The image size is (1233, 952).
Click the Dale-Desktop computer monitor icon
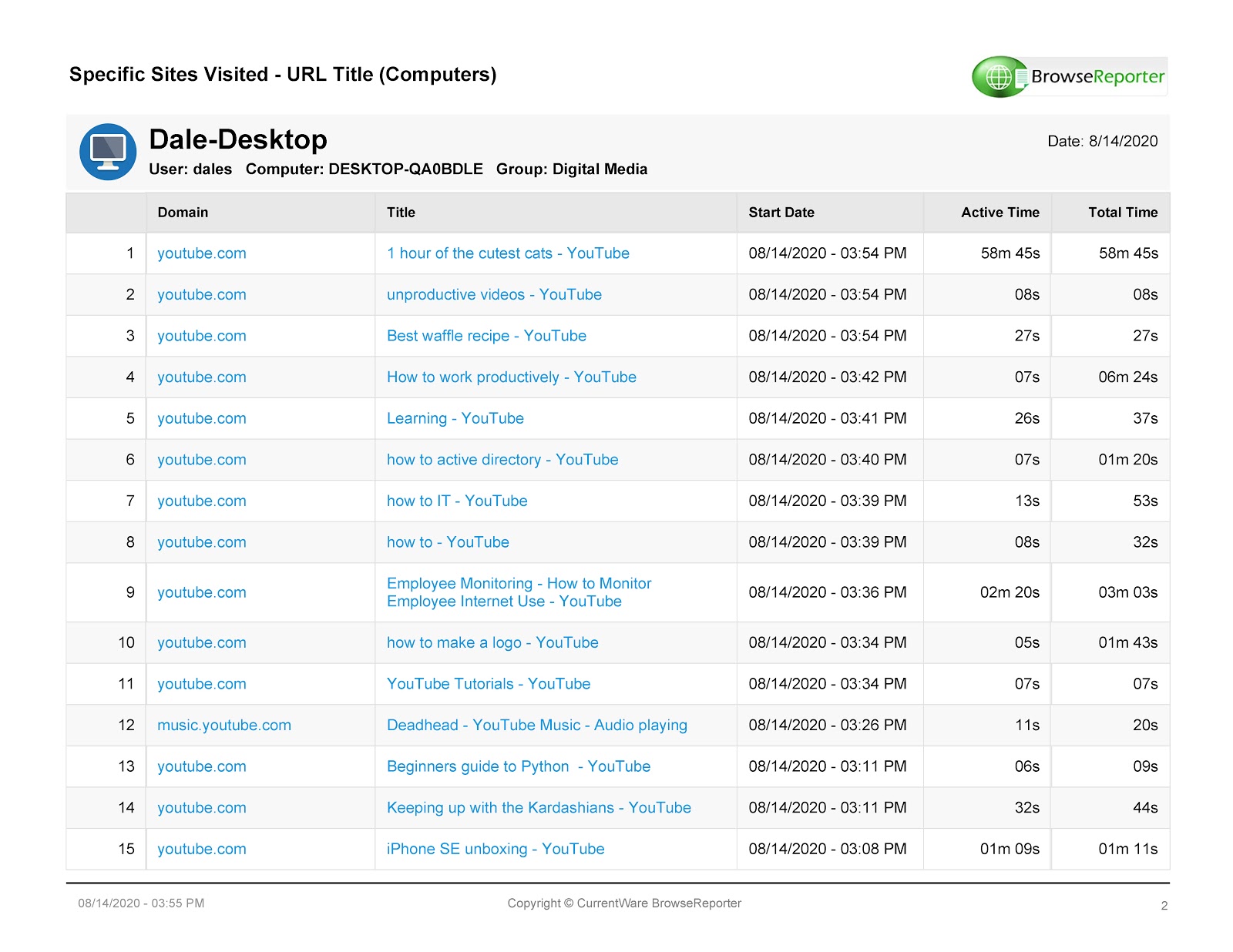tap(108, 152)
